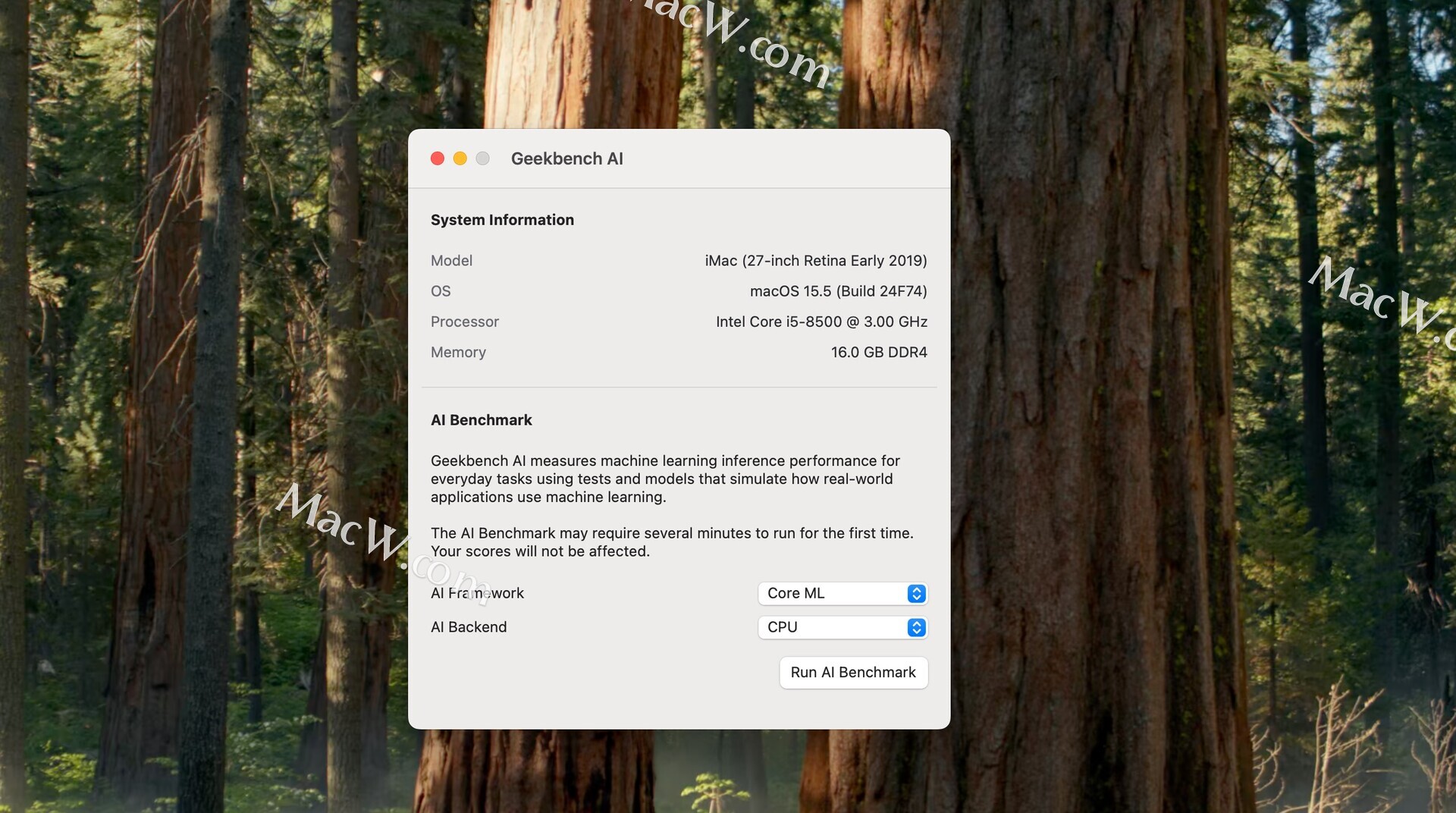Screen dimensions: 1456x813
Task: Click the Intel Core i5-8500 processor value
Action: 822,322
